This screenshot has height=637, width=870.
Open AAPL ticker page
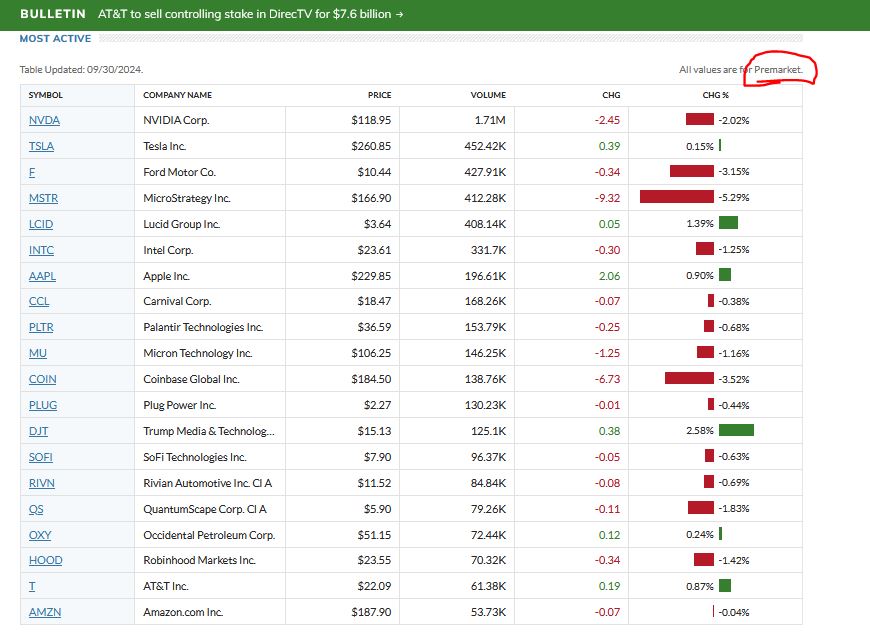(x=43, y=276)
